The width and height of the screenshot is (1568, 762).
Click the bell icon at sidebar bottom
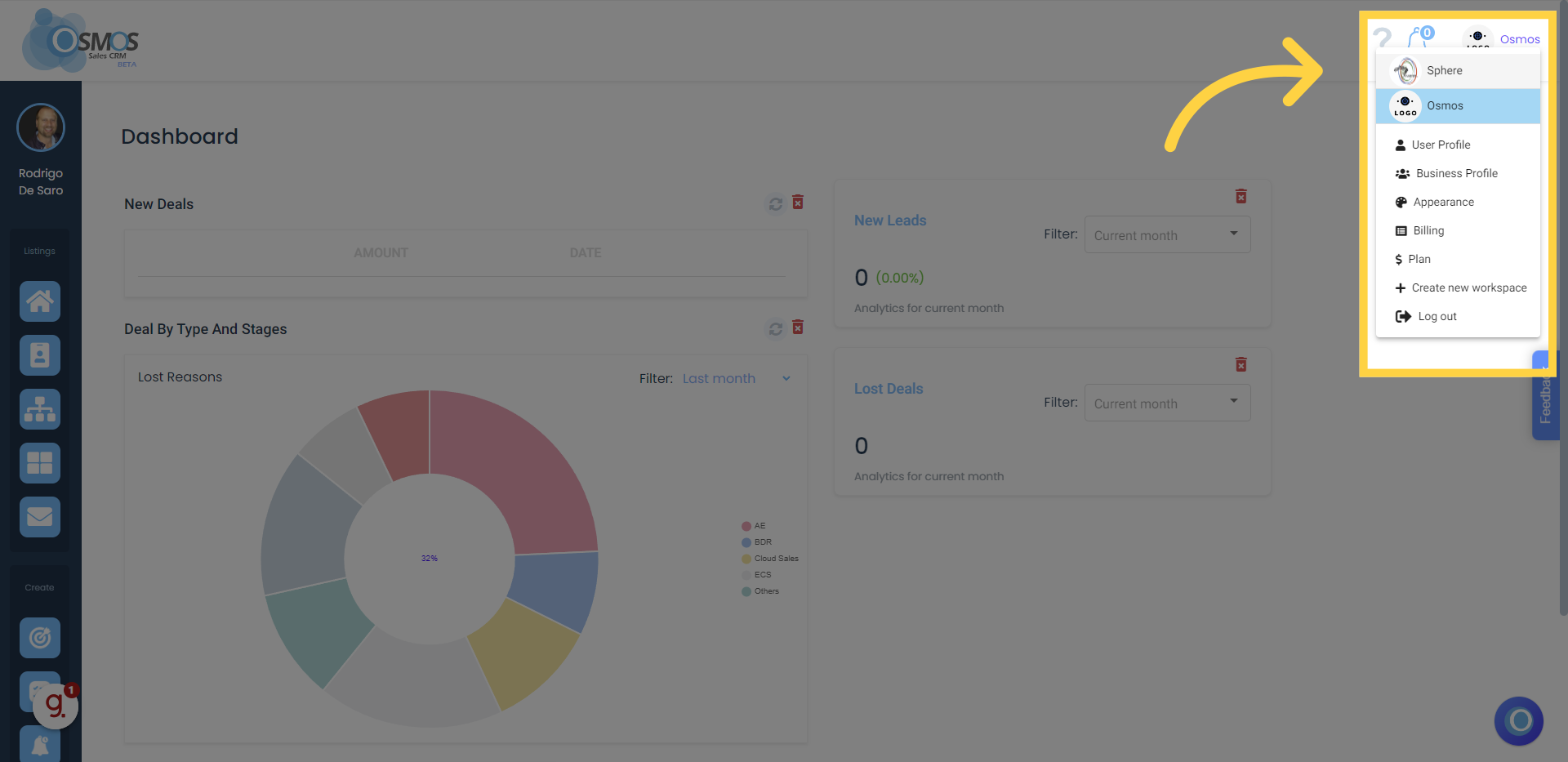coord(40,744)
